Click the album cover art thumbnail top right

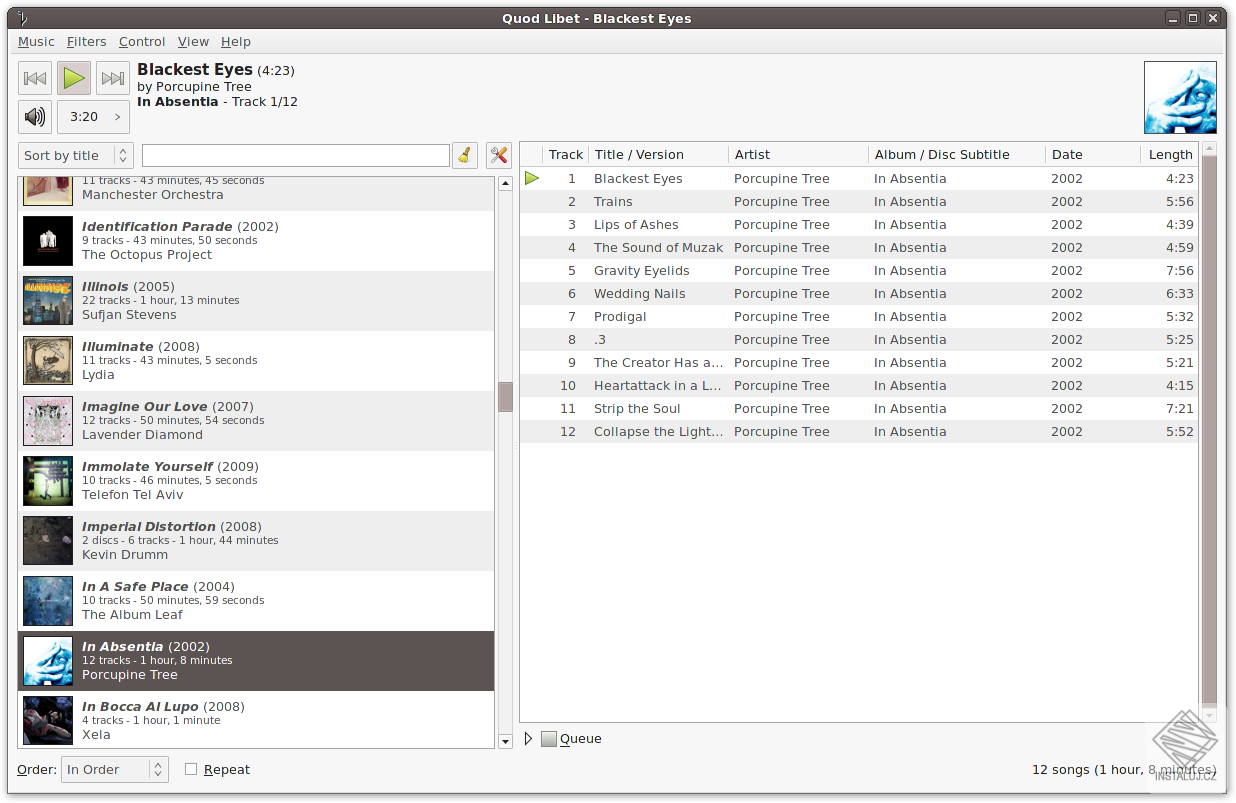coord(1180,97)
